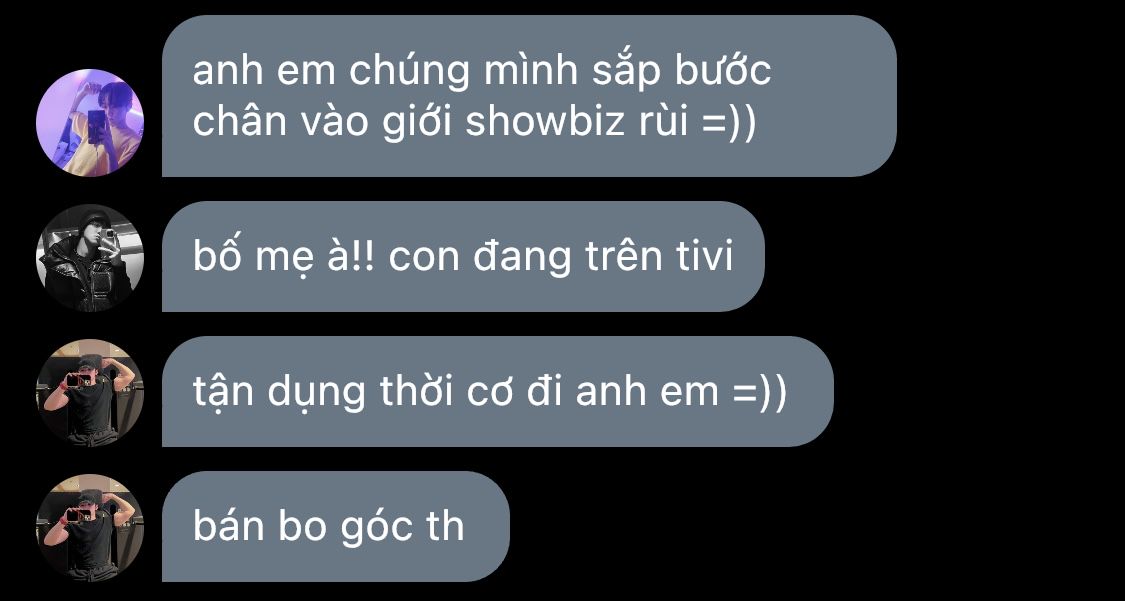This screenshot has width=1125, height=601.
Task: Tap avatar beside 'tận dụng thời cơ' message
Action: point(90,392)
